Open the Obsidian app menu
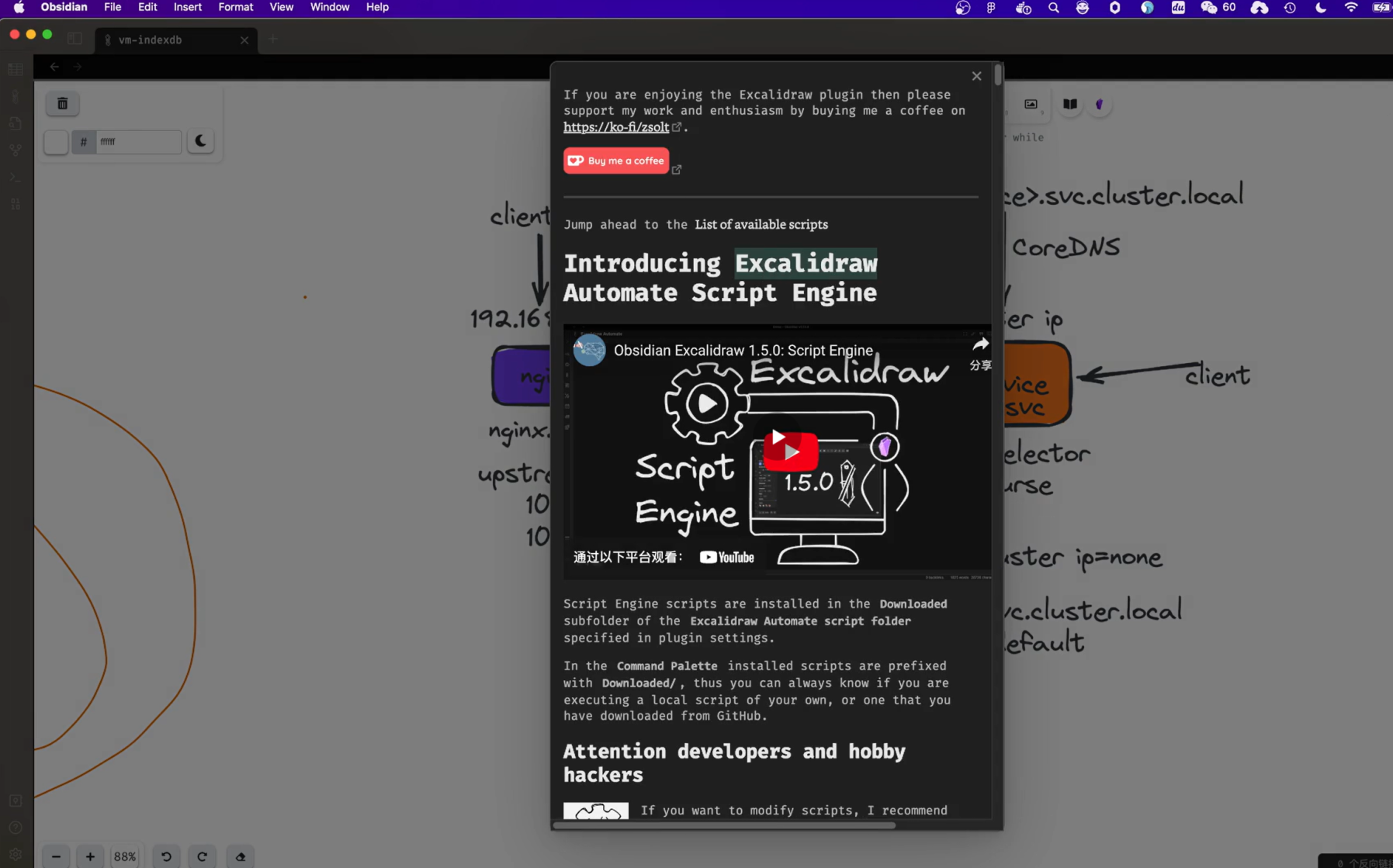Image resolution: width=1393 pixels, height=868 pixels. (x=64, y=7)
